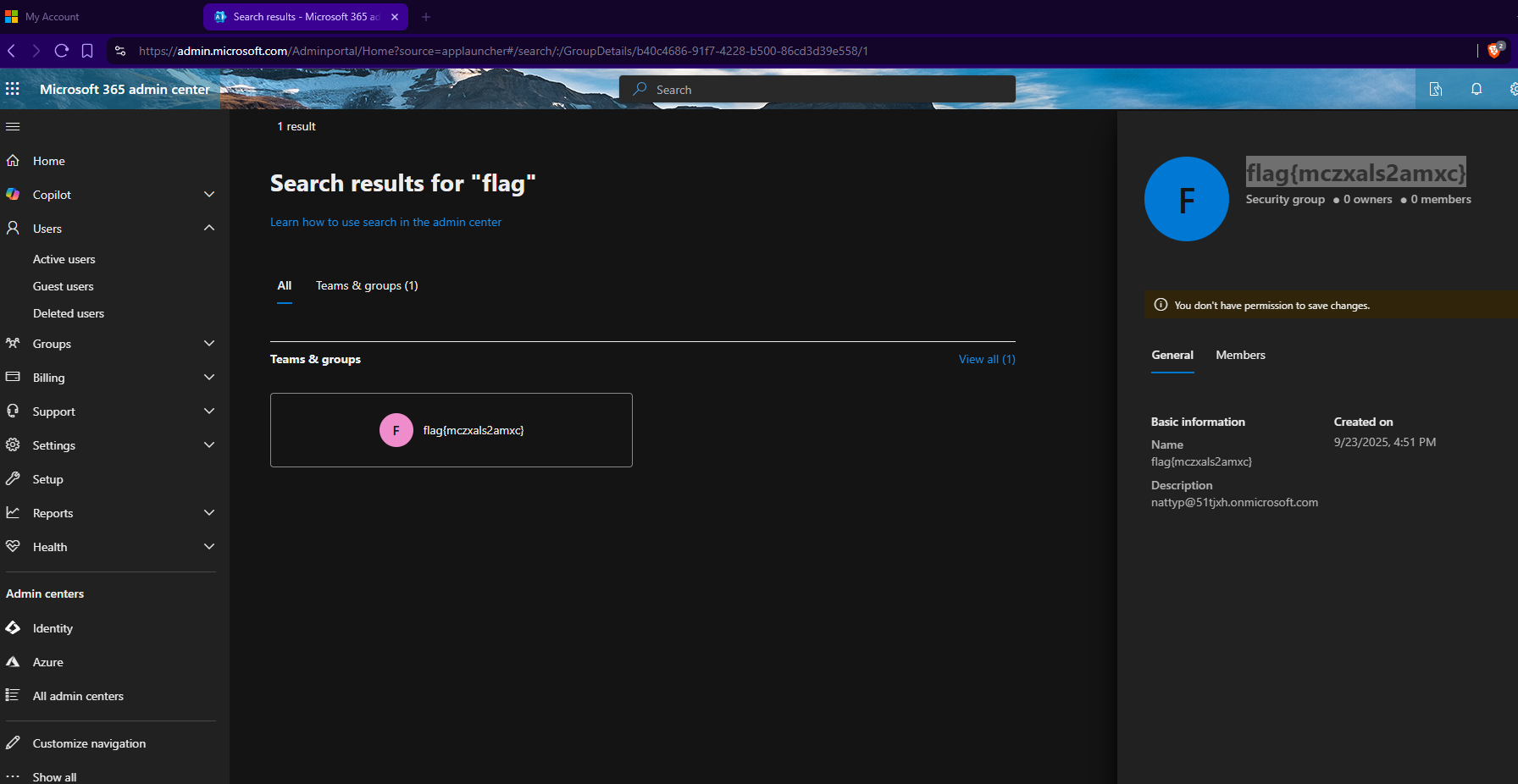Open the Customize navigation link
The width and height of the screenshot is (1518, 784).
pyautogui.click(x=90, y=743)
